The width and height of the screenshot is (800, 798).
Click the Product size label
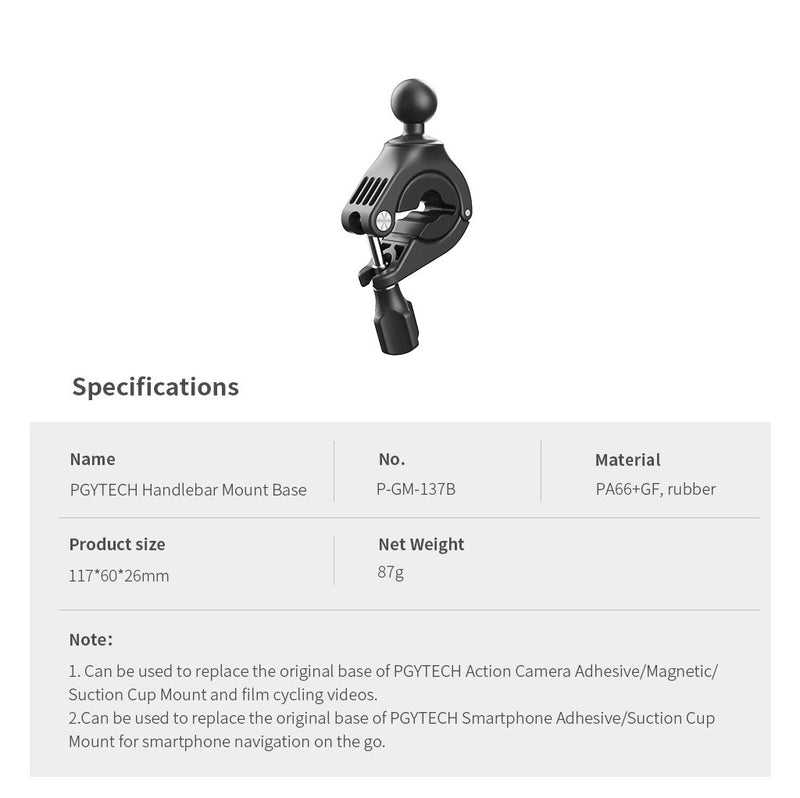point(117,544)
